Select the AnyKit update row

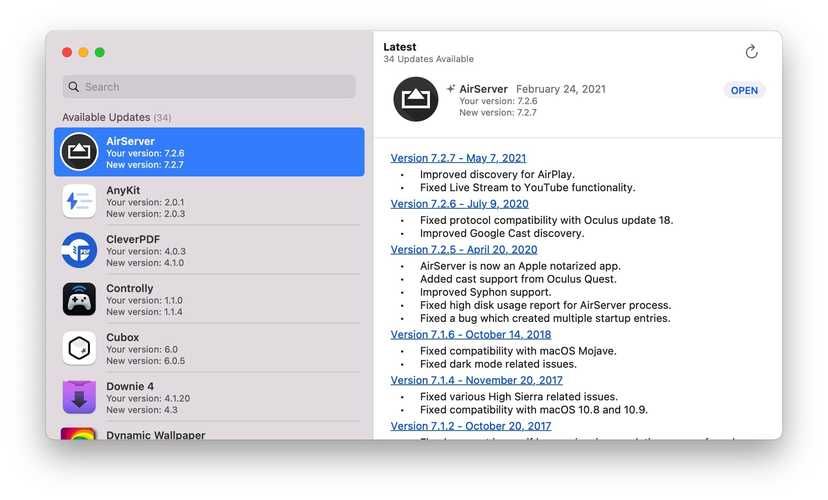209,201
